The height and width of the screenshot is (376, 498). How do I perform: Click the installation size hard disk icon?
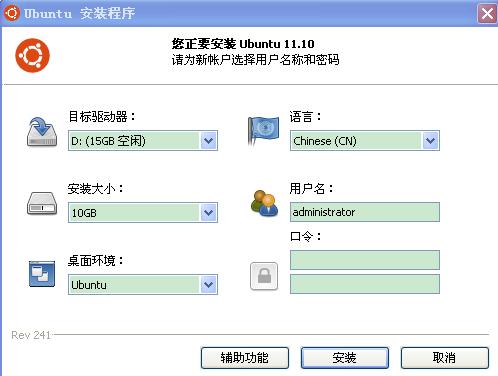pyautogui.click(x=42, y=203)
